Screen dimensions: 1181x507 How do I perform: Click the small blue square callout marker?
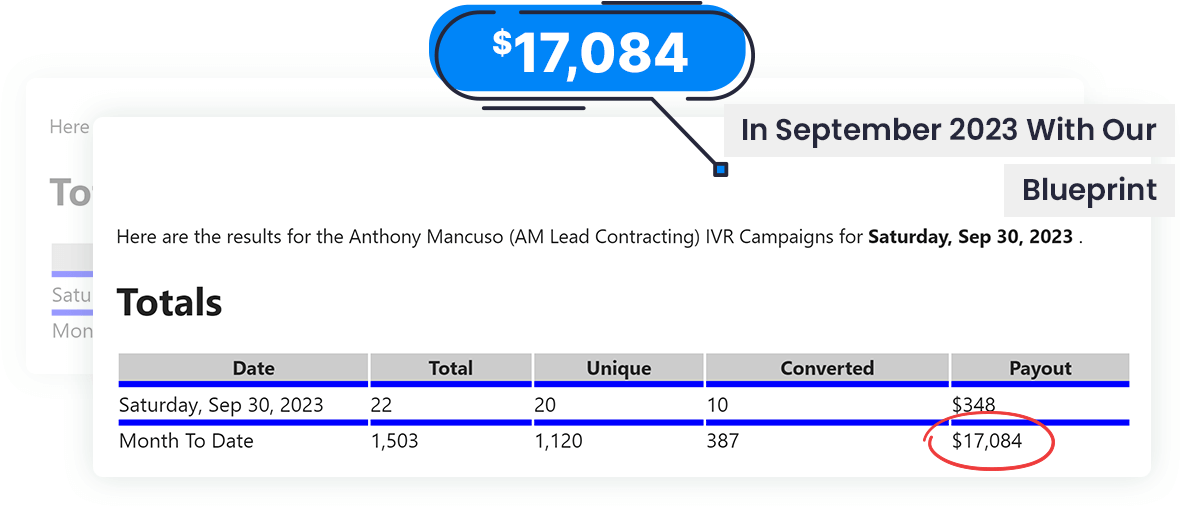(720, 170)
